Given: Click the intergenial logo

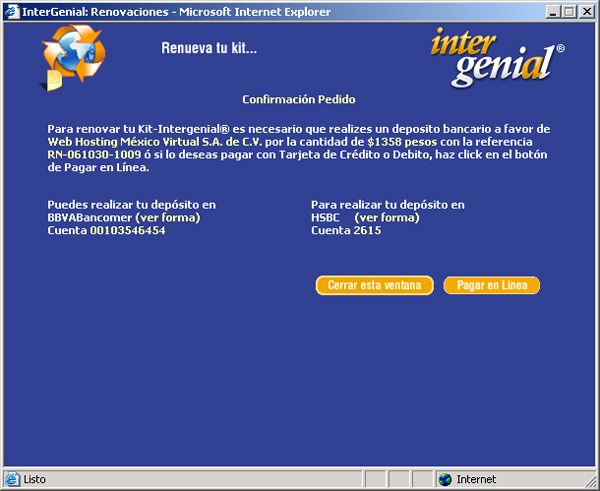Looking at the screenshot, I should click(x=497, y=57).
